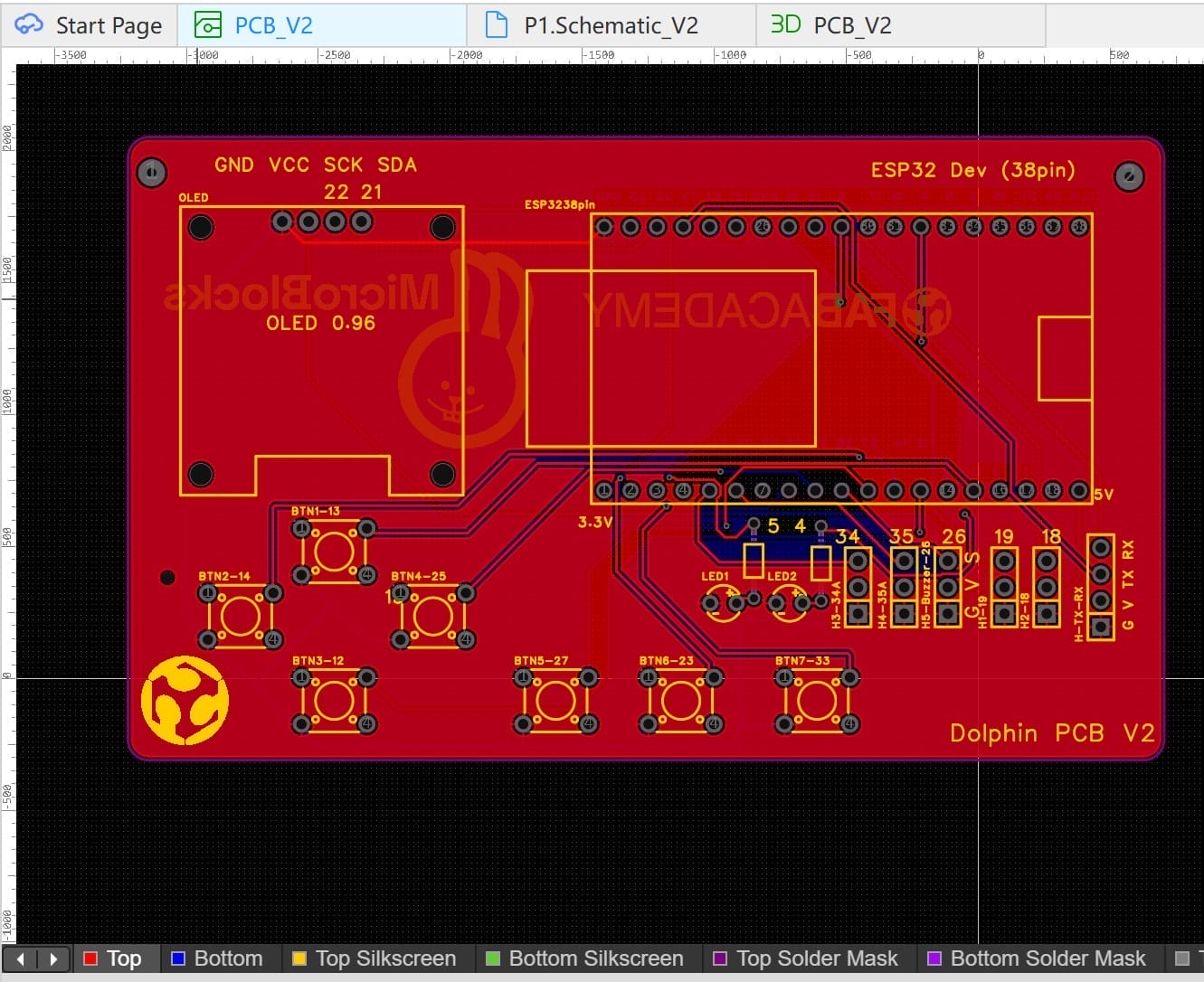The width and height of the screenshot is (1204, 982).
Task: Click the top-right mounting hole on the board
Action: pyautogui.click(x=1128, y=176)
